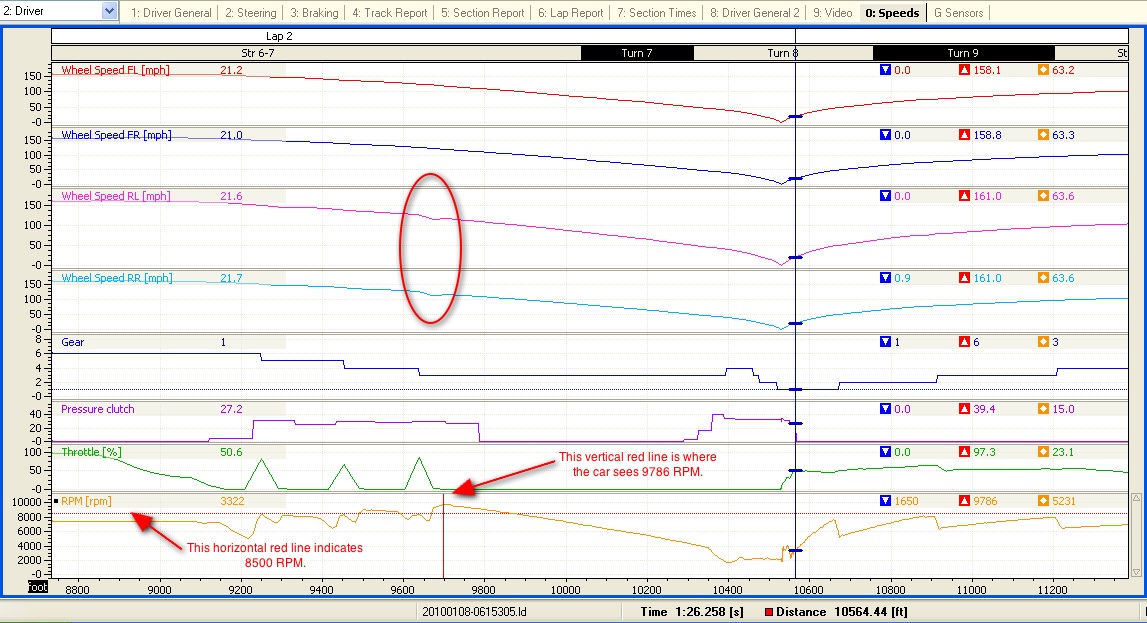The image size is (1147, 623).
Task: Open the '7: Section Times' tab
Action: point(656,13)
